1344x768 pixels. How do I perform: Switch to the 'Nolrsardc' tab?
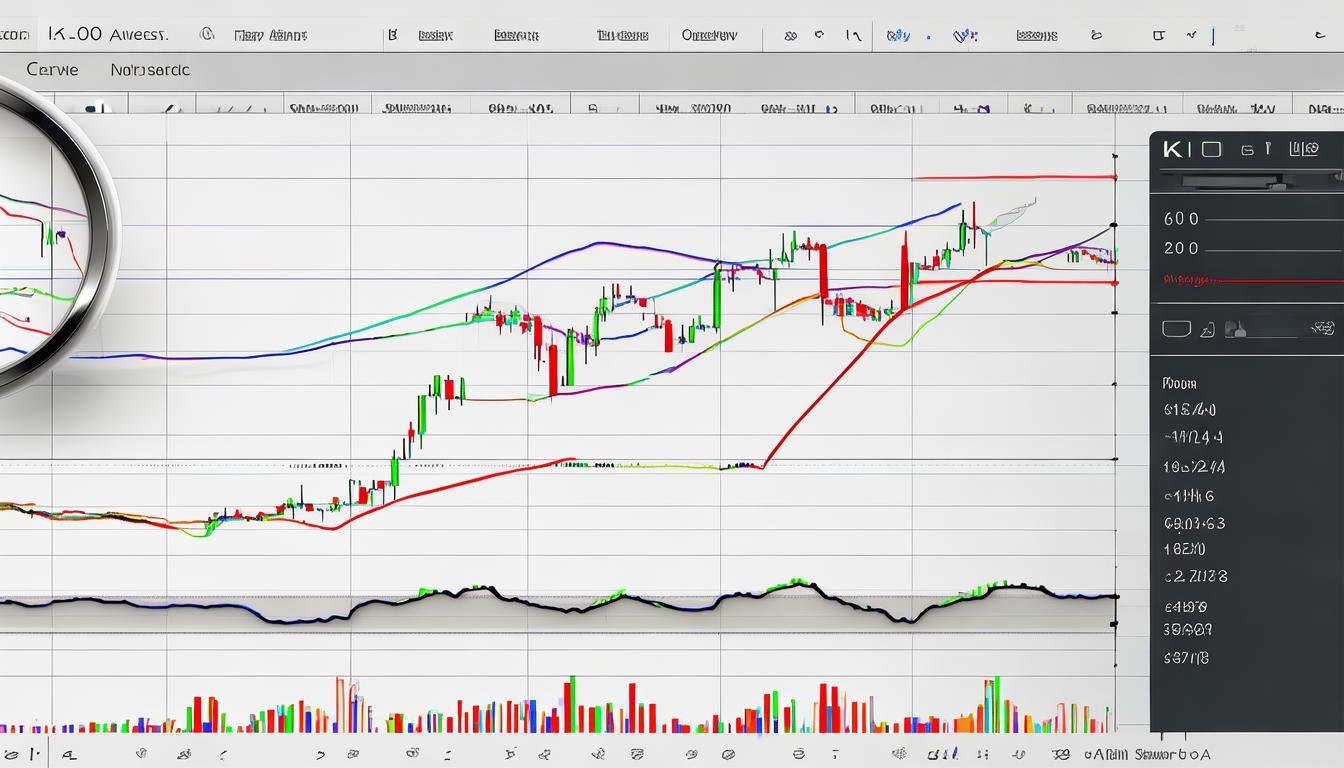tap(150, 70)
